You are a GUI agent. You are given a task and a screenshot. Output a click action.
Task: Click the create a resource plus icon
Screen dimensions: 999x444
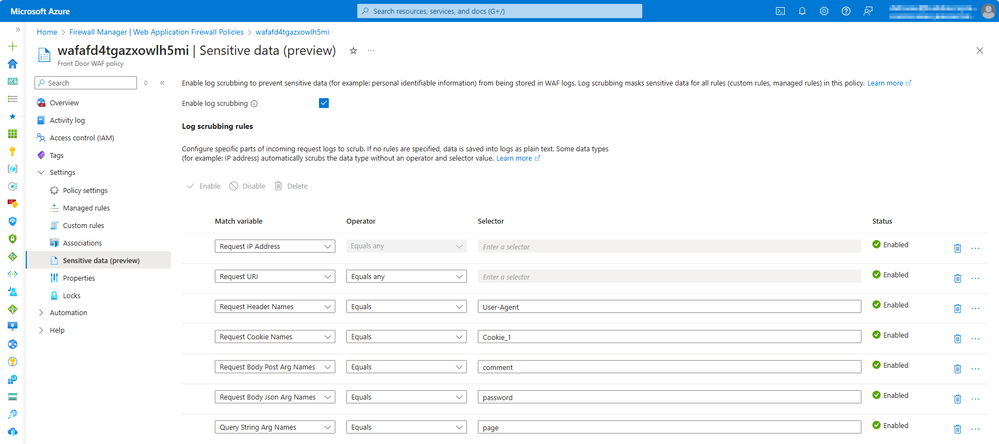click(x=12, y=47)
